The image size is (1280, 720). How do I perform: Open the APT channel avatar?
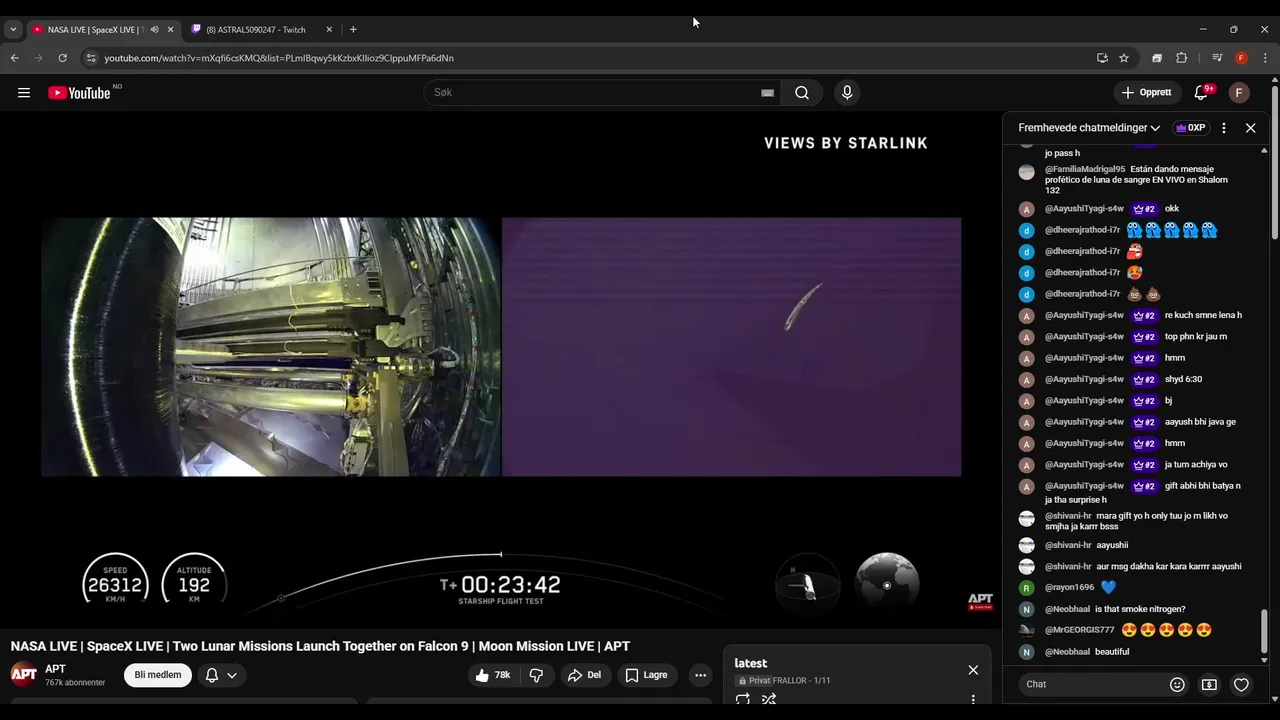pos(24,674)
